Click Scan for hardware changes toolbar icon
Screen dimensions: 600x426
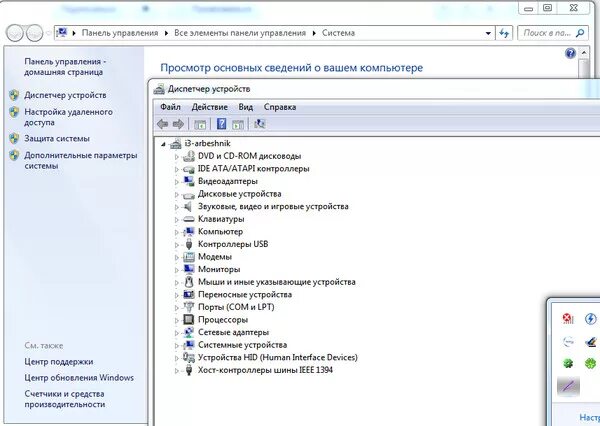[259, 124]
